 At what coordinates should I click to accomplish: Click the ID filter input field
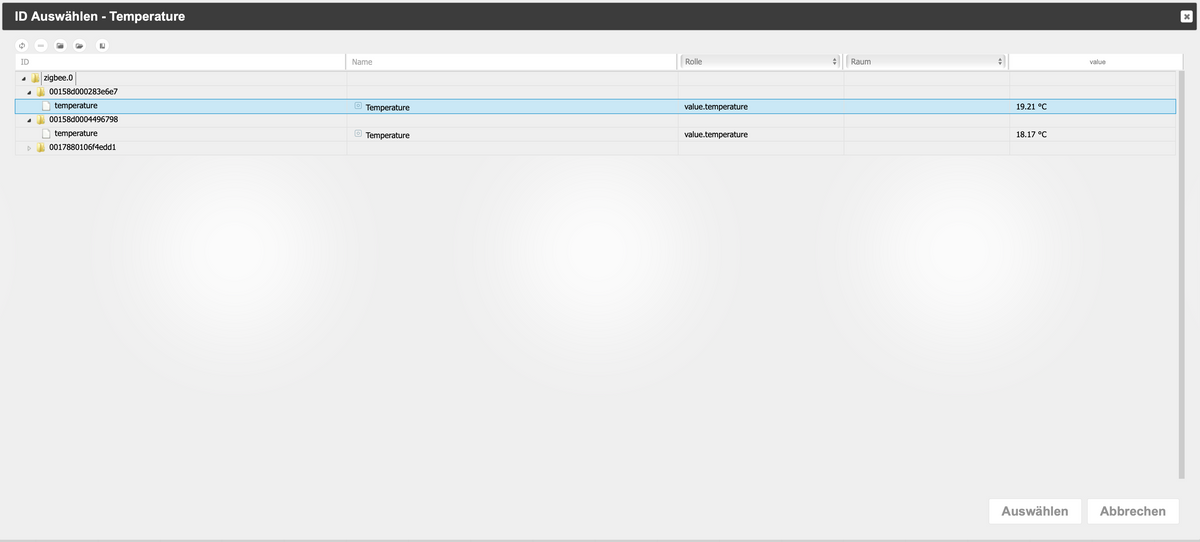click(180, 62)
